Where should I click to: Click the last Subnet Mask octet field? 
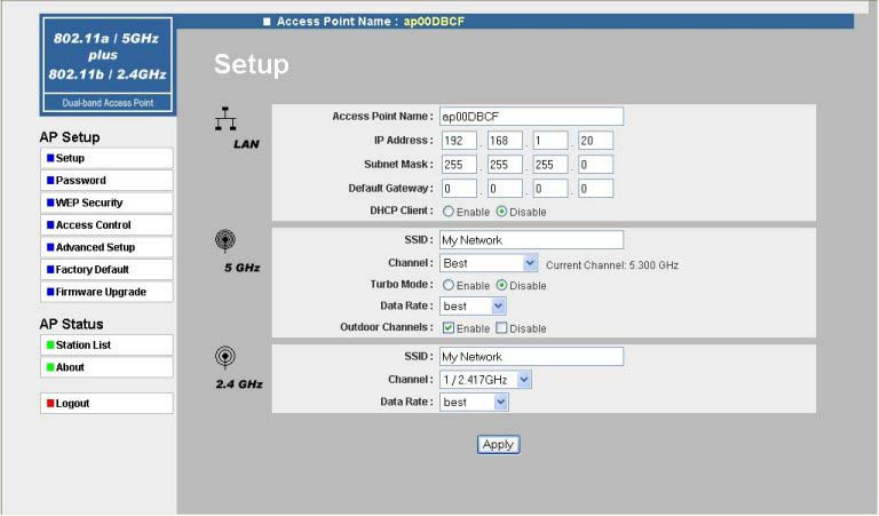tap(595, 165)
